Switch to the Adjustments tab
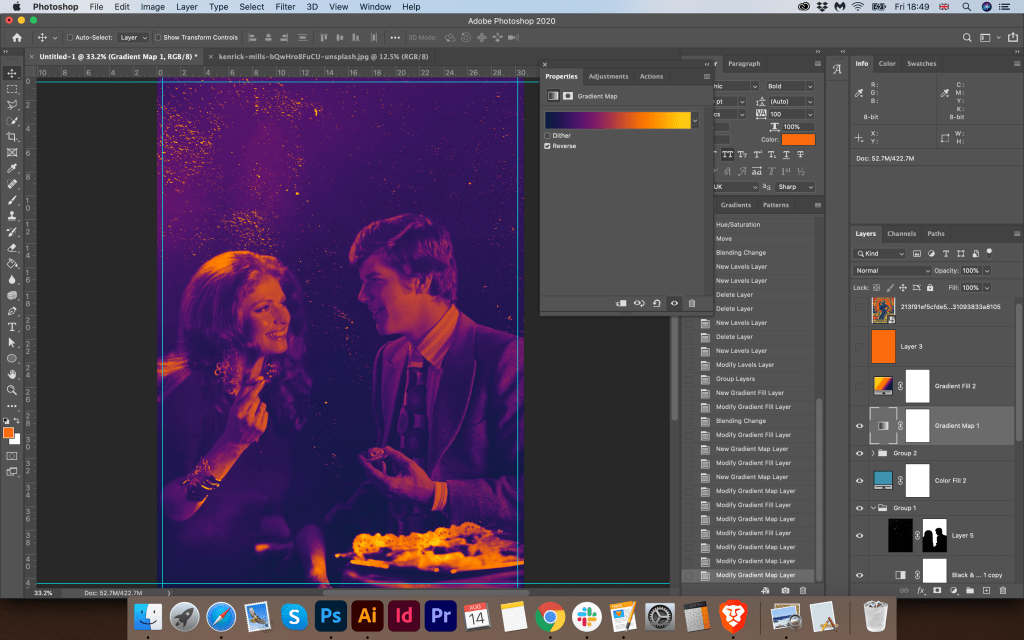The height and width of the screenshot is (640, 1024). [x=608, y=76]
